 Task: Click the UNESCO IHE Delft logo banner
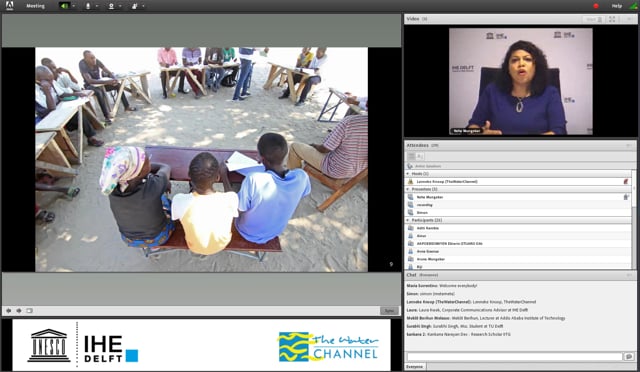coord(83,346)
